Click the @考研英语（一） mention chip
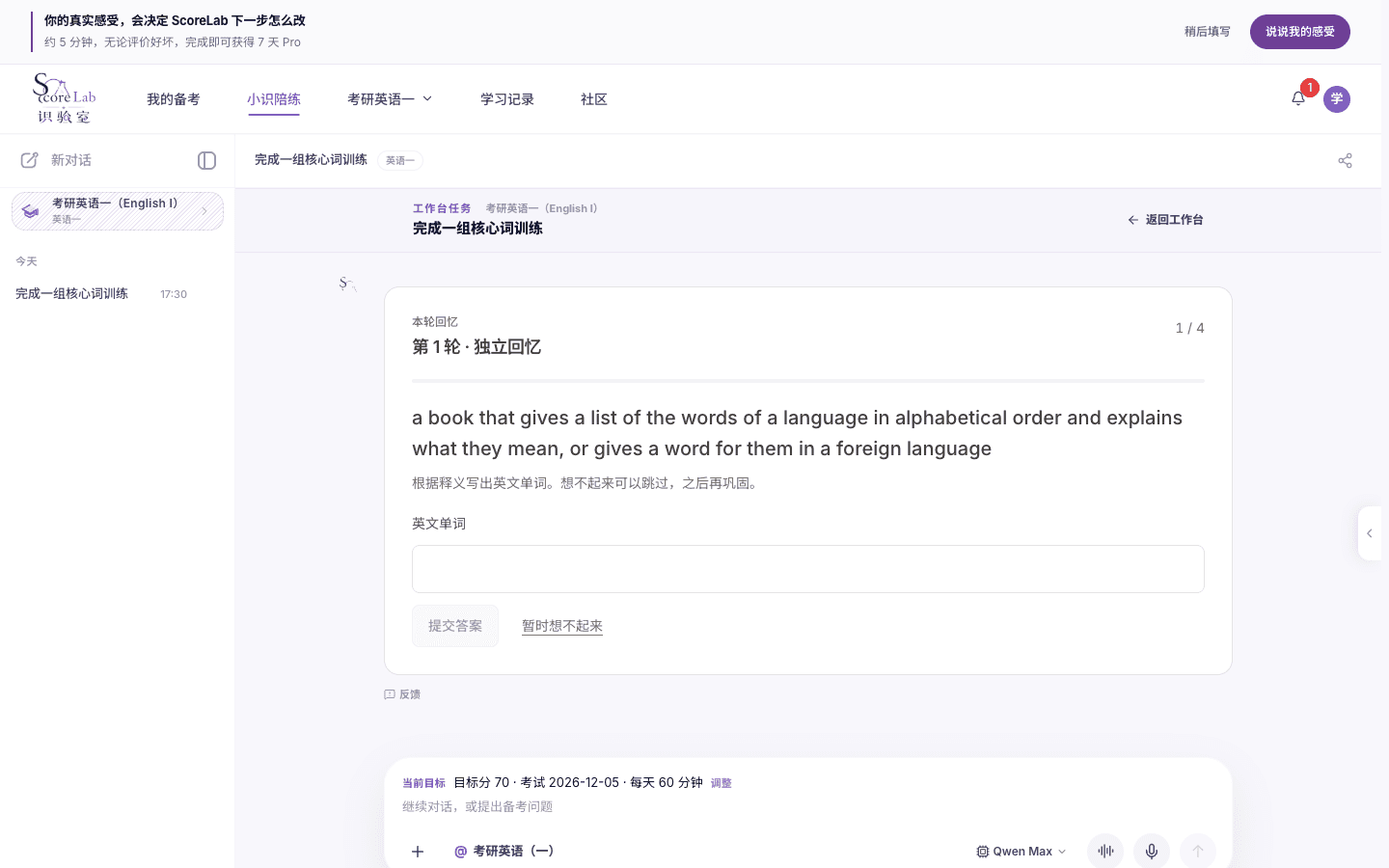Image resolution: width=1389 pixels, height=868 pixels. (x=504, y=852)
